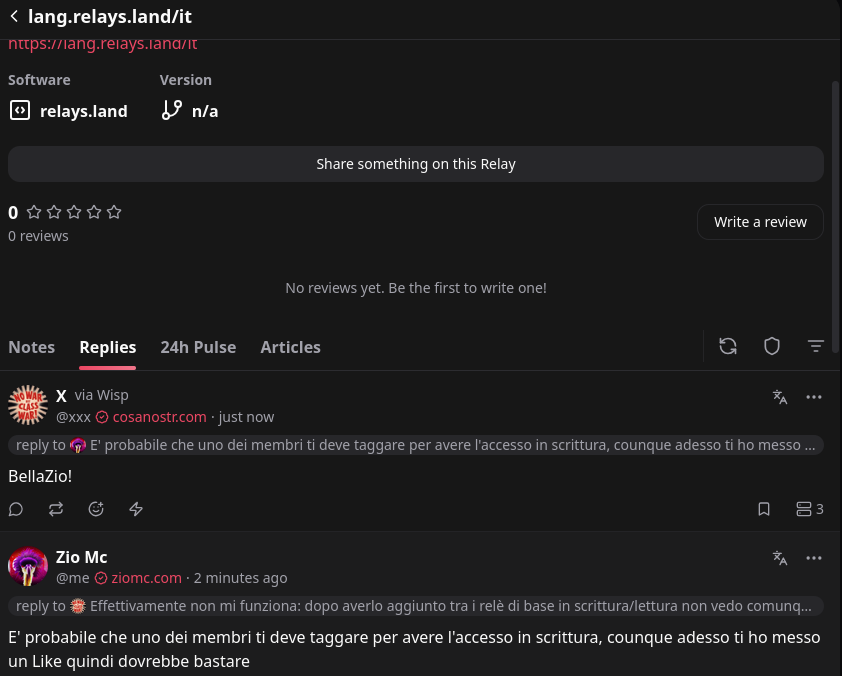The image size is (842, 676).
Task: Open the 24h Pulse tab
Action: tap(198, 347)
